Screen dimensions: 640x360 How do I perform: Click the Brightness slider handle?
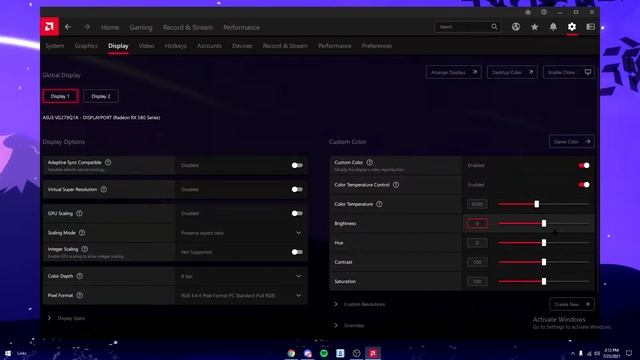pos(544,223)
